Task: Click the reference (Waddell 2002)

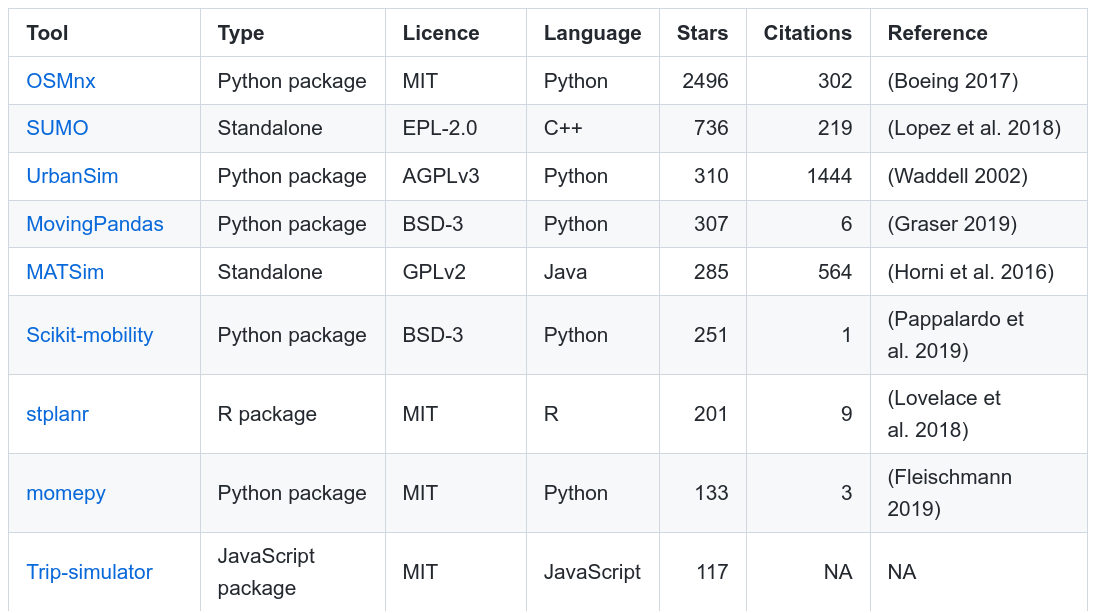Action: [957, 176]
